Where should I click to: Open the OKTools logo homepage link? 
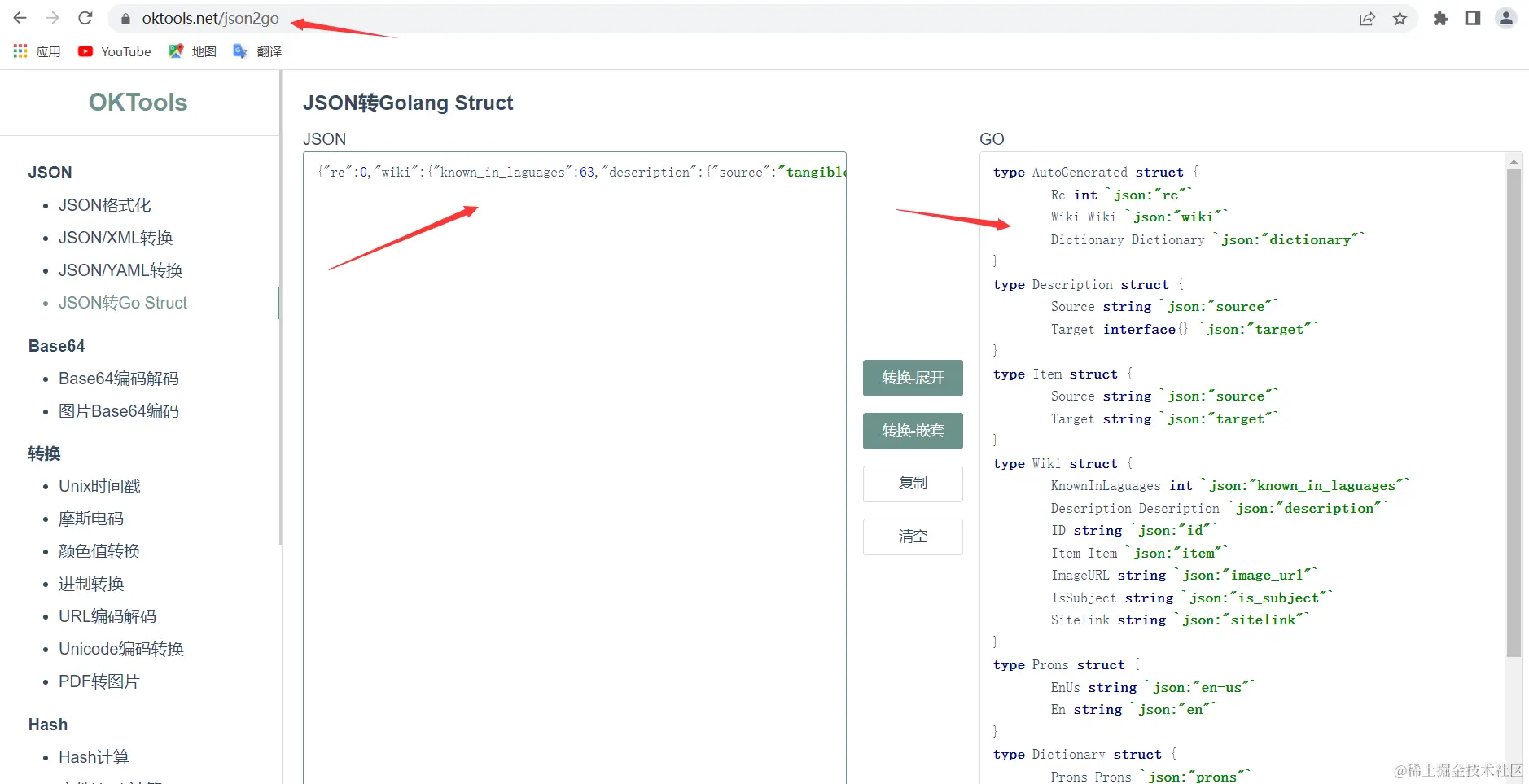(x=138, y=102)
